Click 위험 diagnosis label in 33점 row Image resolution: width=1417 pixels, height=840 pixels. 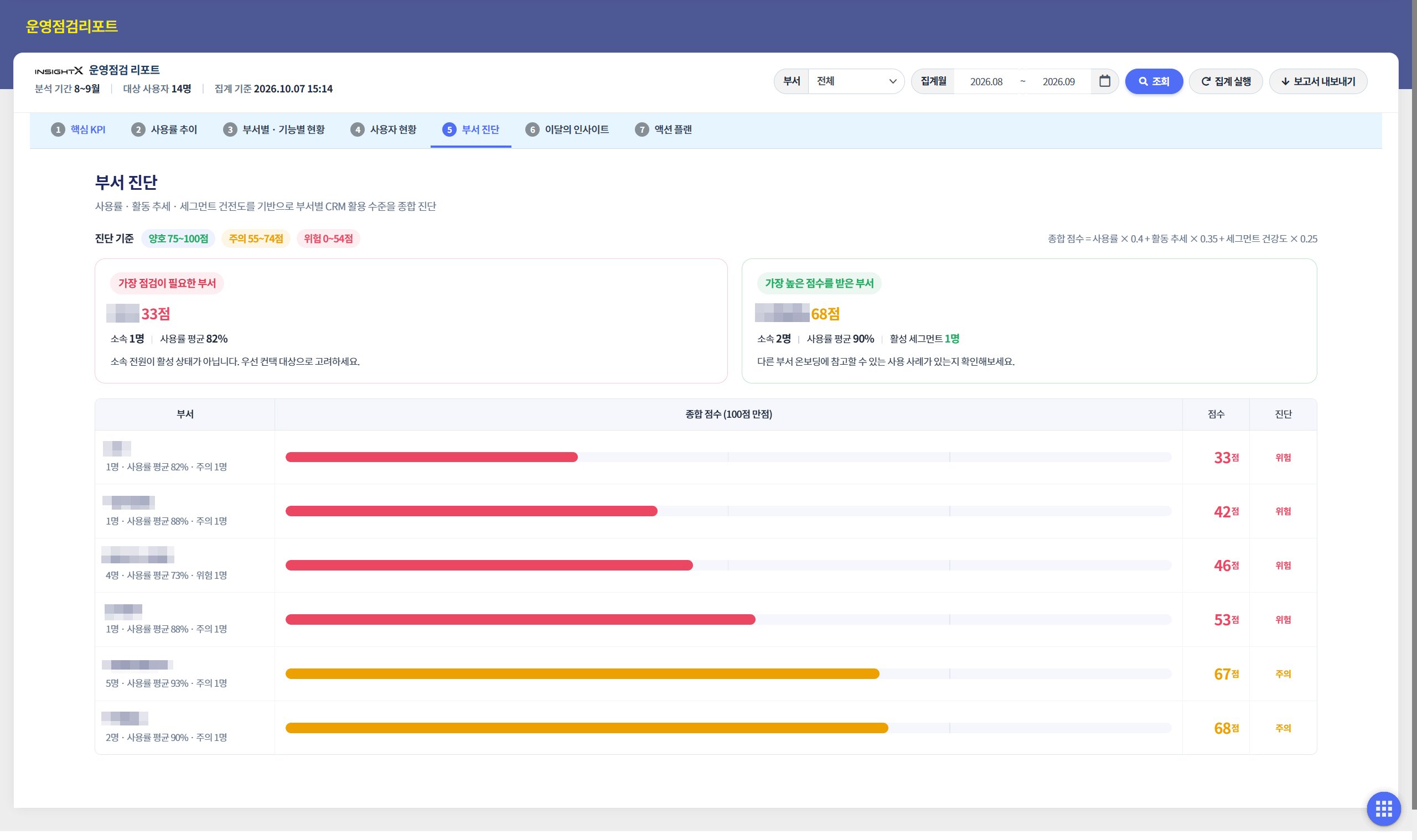1283,458
